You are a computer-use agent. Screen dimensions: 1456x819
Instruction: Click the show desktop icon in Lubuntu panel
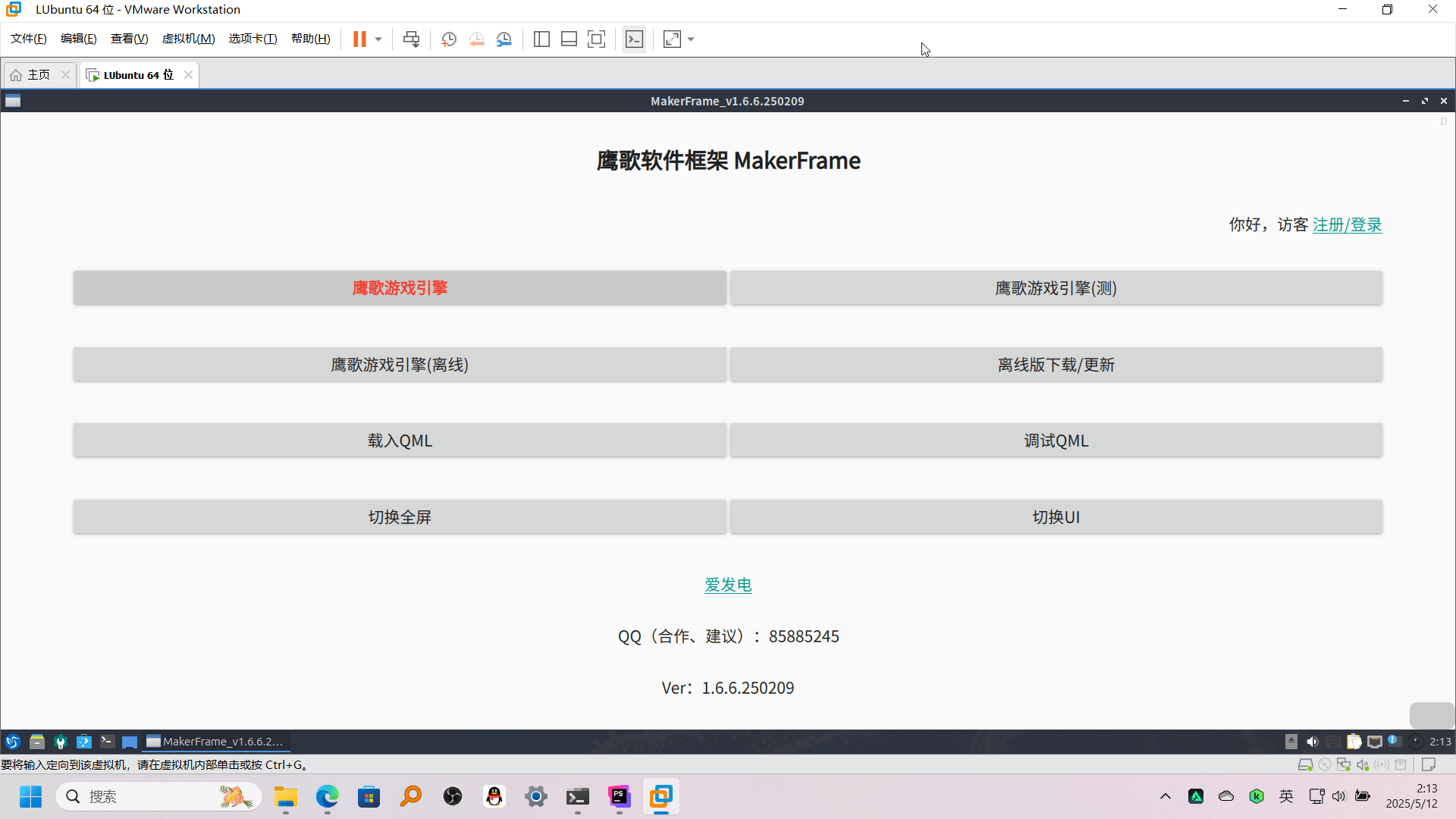(130, 742)
